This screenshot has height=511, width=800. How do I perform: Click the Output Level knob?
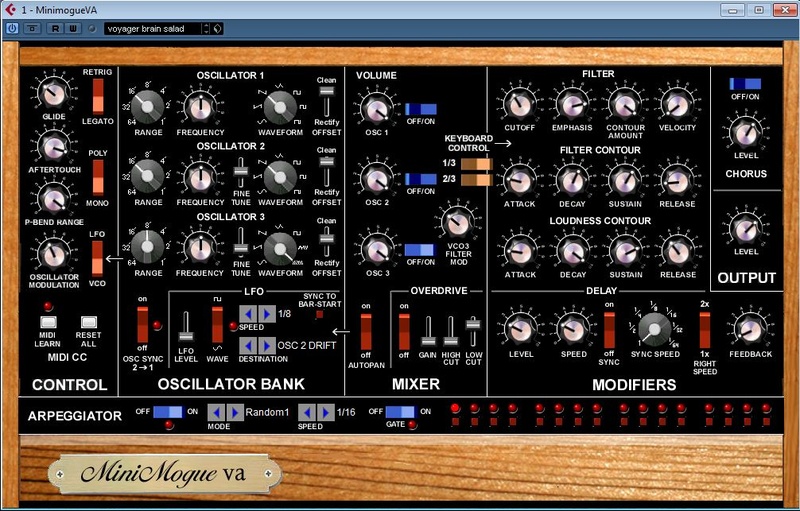coord(745,228)
